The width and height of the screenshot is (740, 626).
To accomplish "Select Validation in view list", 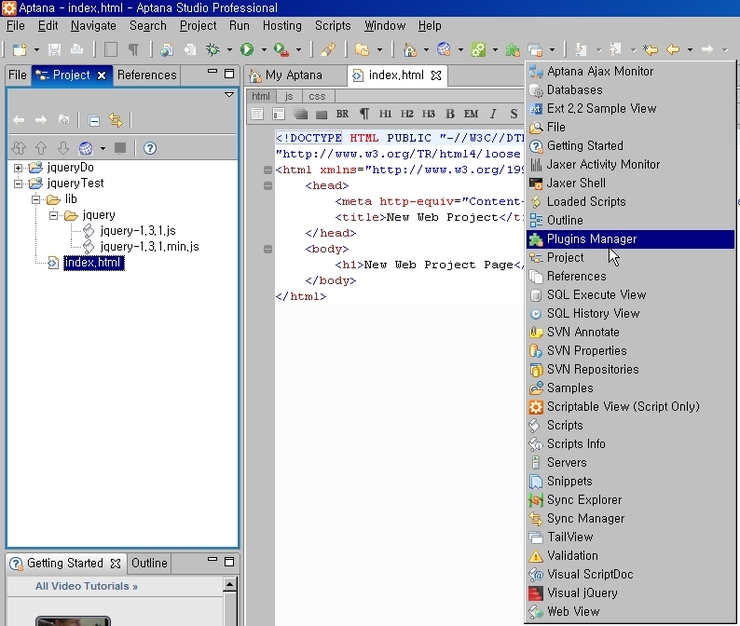I will click(630, 556).
